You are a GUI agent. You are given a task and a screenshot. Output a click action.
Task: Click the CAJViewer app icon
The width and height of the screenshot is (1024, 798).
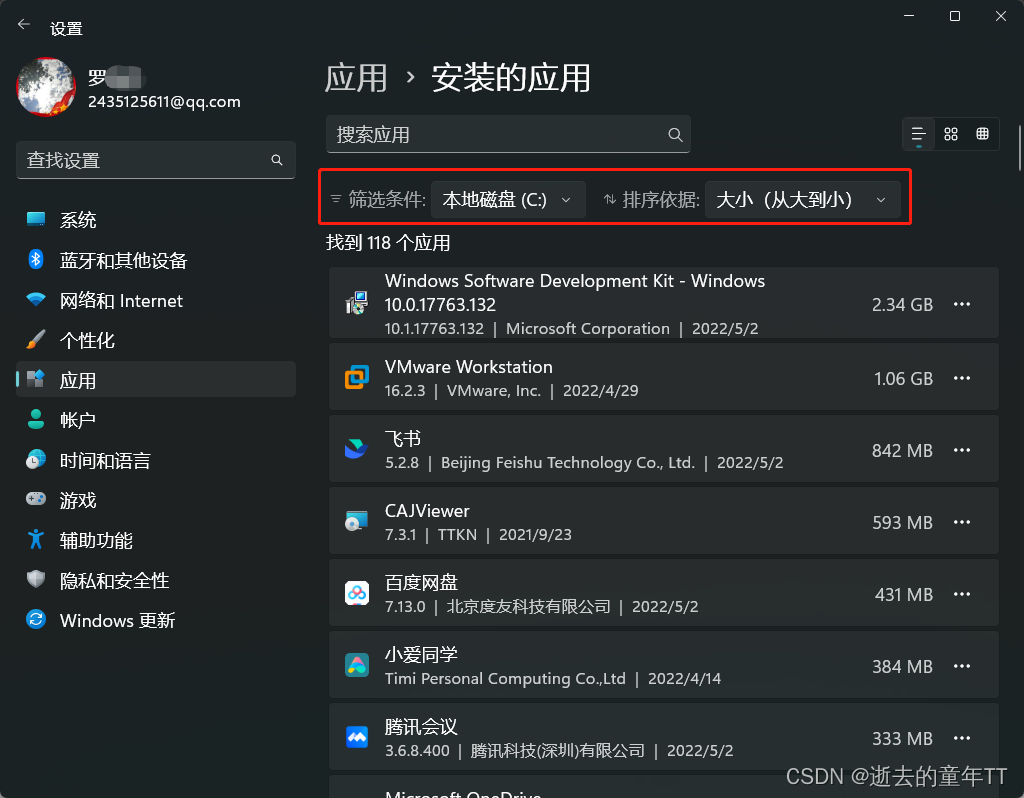tap(357, 521)
